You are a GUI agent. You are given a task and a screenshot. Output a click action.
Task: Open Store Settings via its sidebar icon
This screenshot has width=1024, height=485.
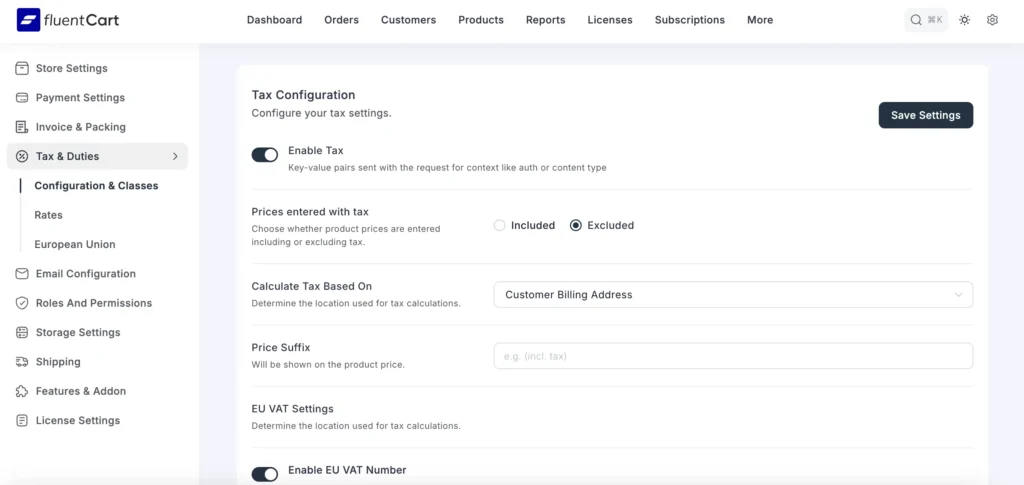[x=22, y=68]
